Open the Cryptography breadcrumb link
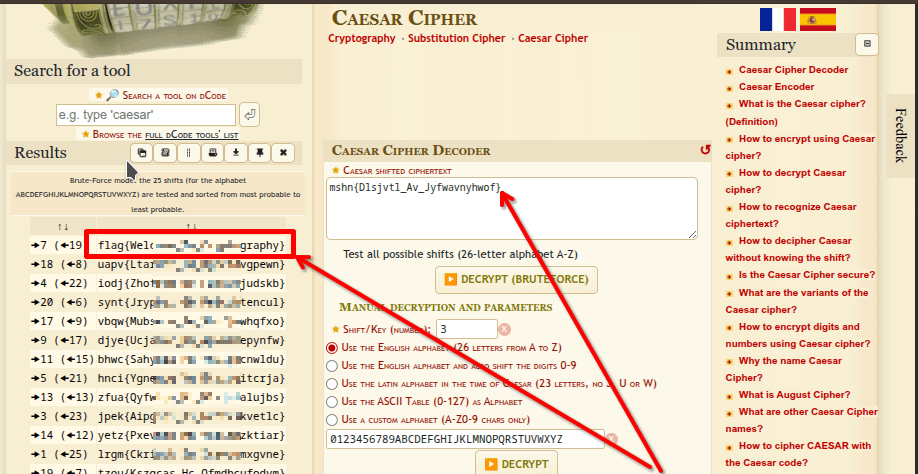This screenshot has height=474, width=918. click(362, 38)
